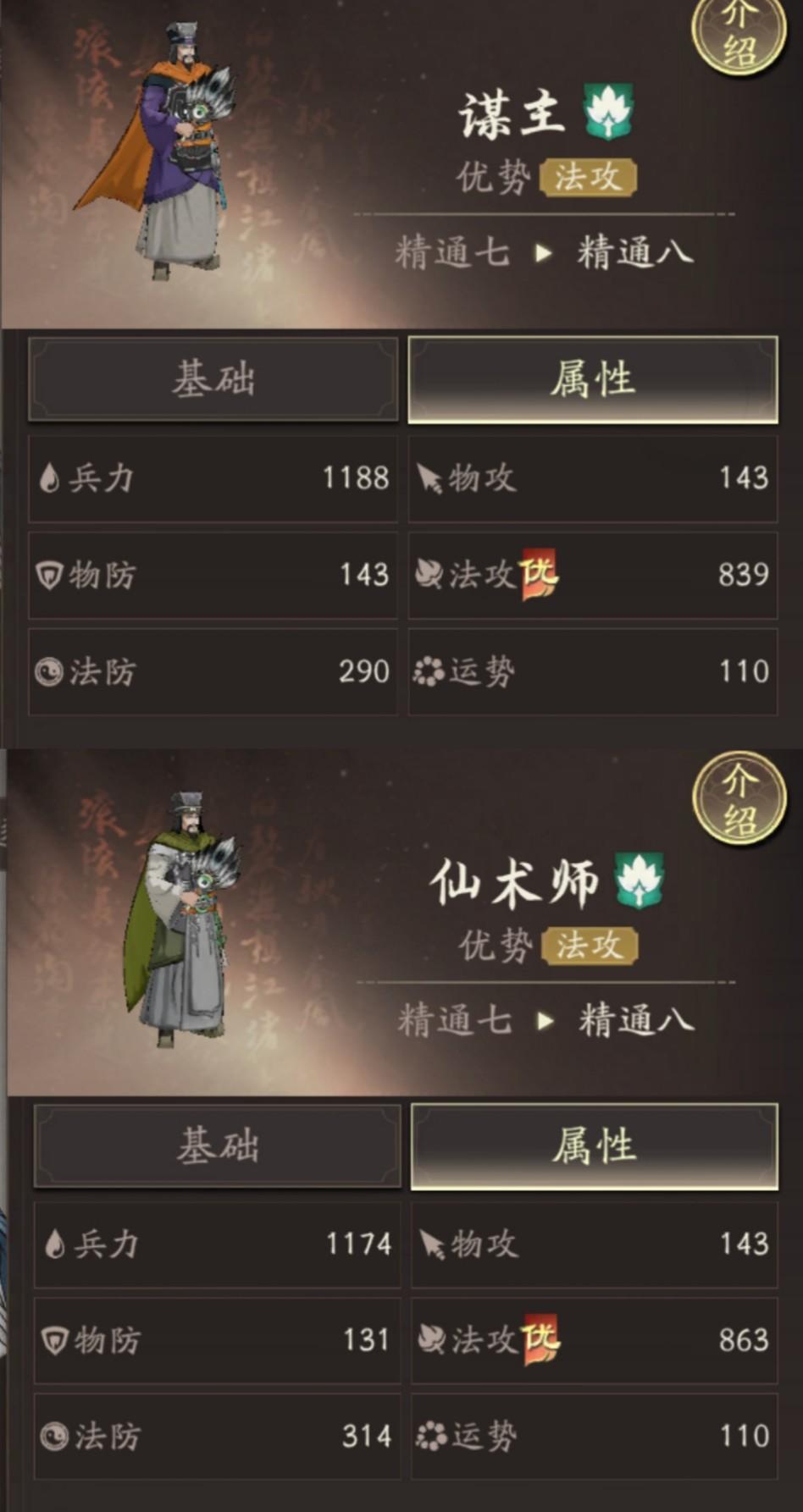803x1512 pixels.
Task: Switch to 基础 tab in 谋主 panel
Action: [x=213, y=378]
